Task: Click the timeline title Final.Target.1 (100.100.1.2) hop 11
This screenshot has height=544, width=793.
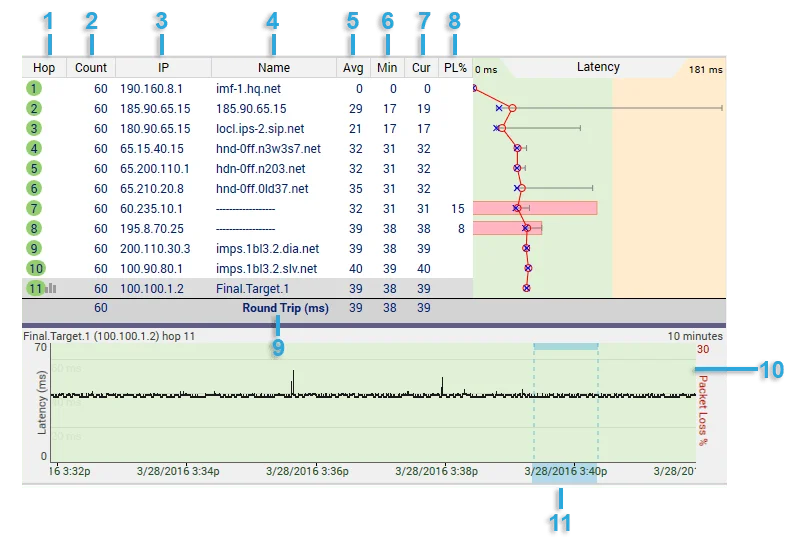Action: 109,336
